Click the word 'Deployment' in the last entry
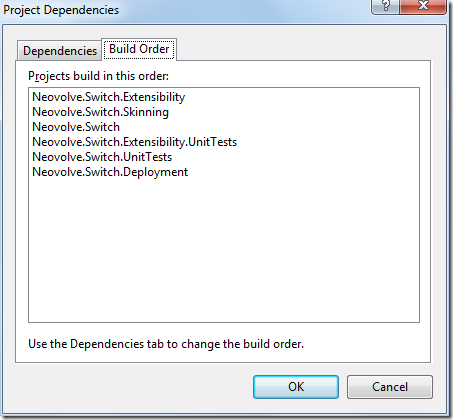 pyautogui.click(x=156, y=172)
